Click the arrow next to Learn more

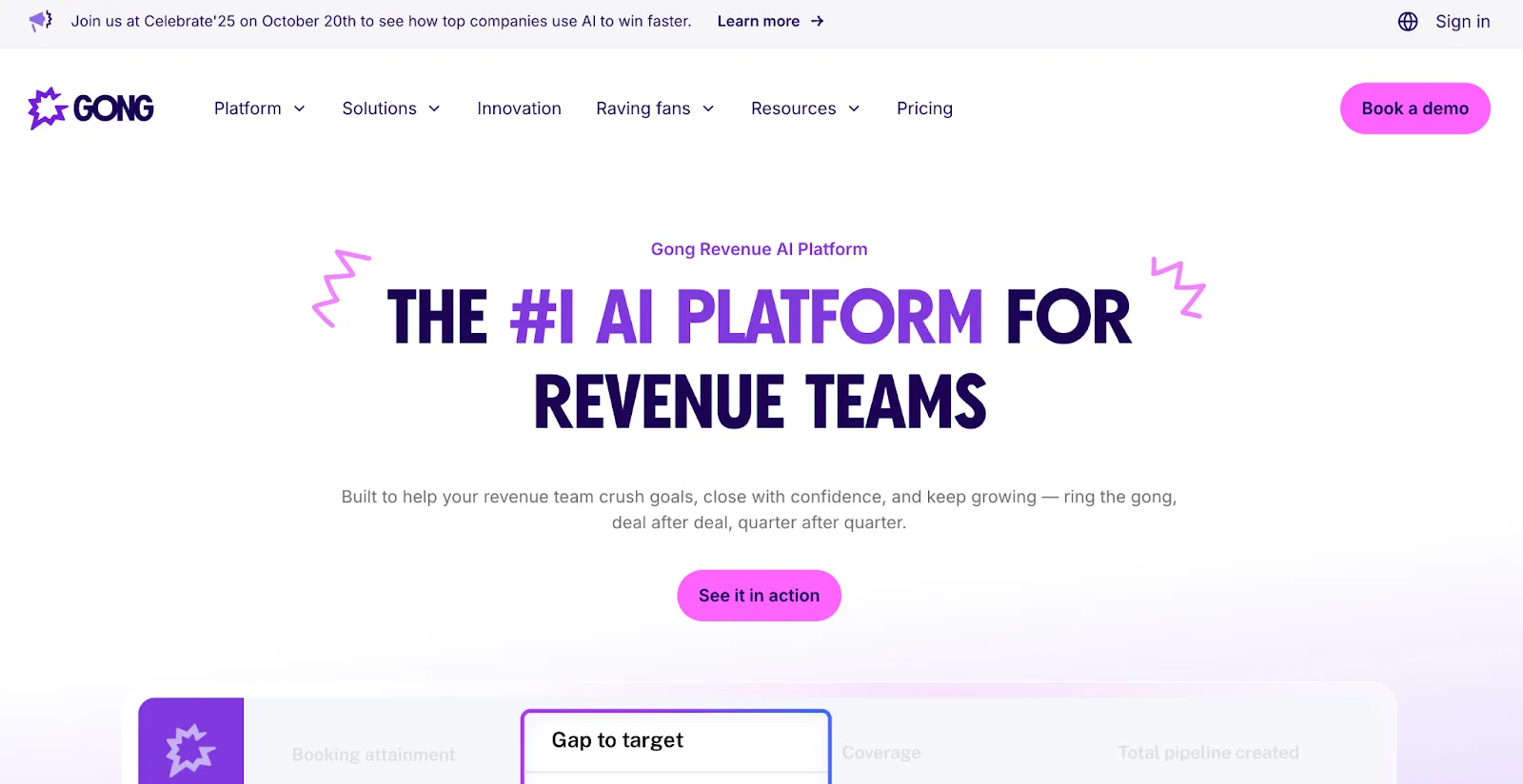tap(817, 21)
